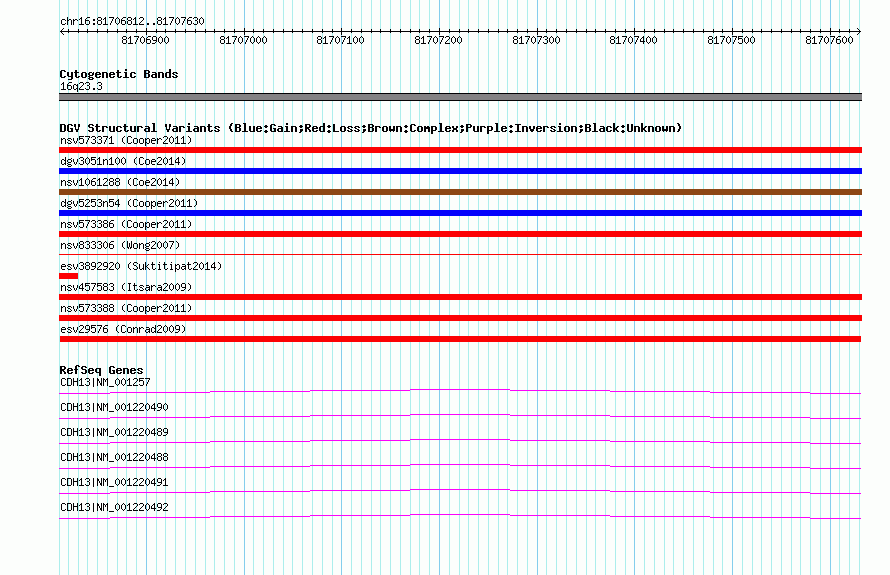Screen dimensions: 890x575
Task: Click the magenta line of CDH13|NM_001220490
Action: [x=460, y=416]
